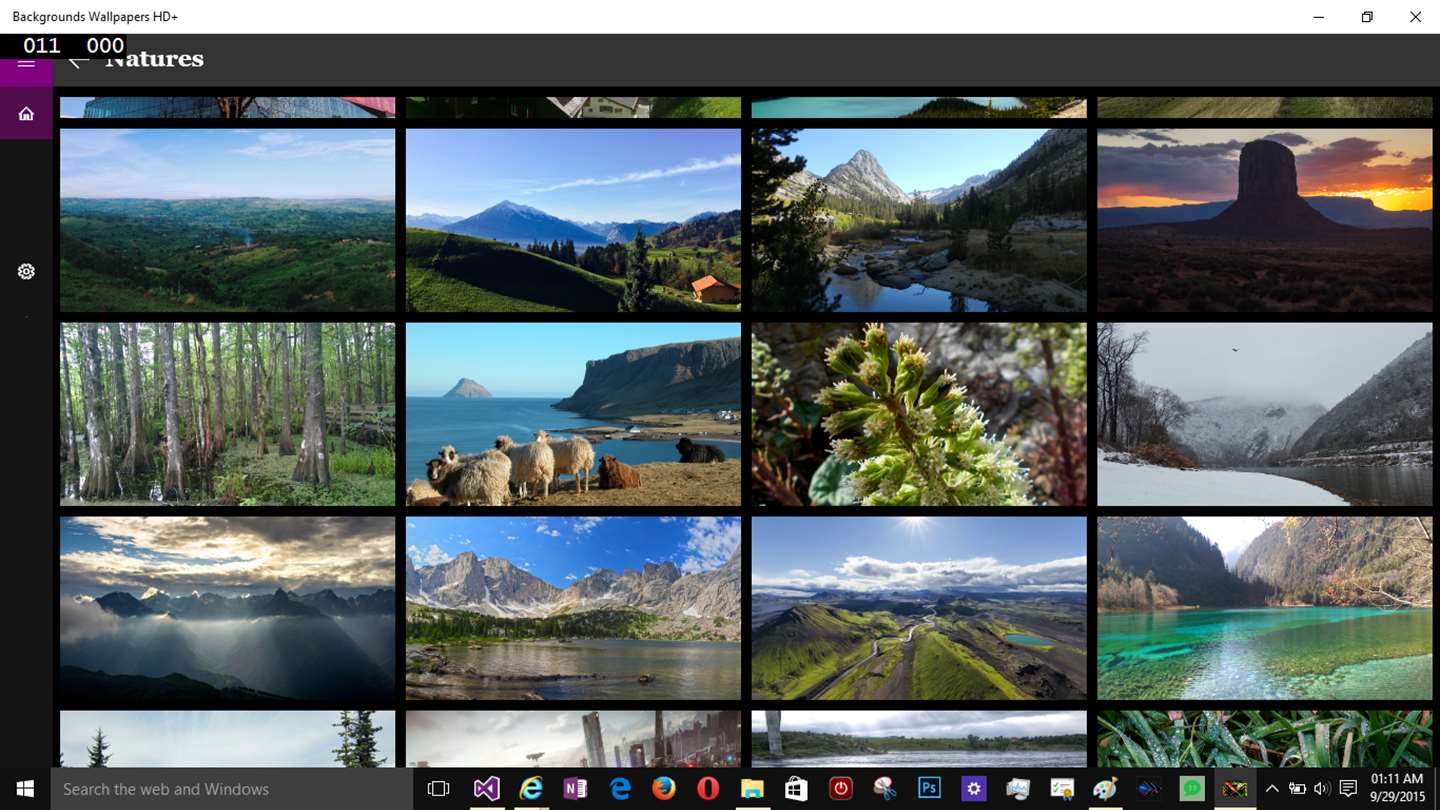This screenshot has height=810, width=1440.
Task: Select the blue mountain and lake wallpaper
Action: (573, 220)
